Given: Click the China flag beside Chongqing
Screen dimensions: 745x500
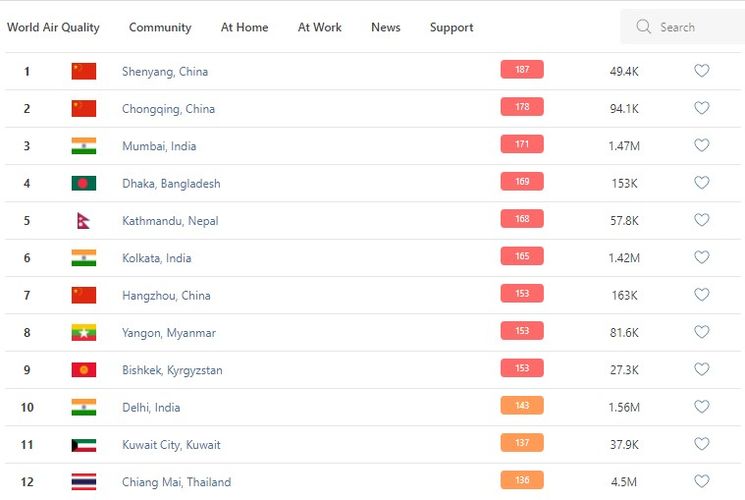Looking at the screenshot, I should (84, 109).
